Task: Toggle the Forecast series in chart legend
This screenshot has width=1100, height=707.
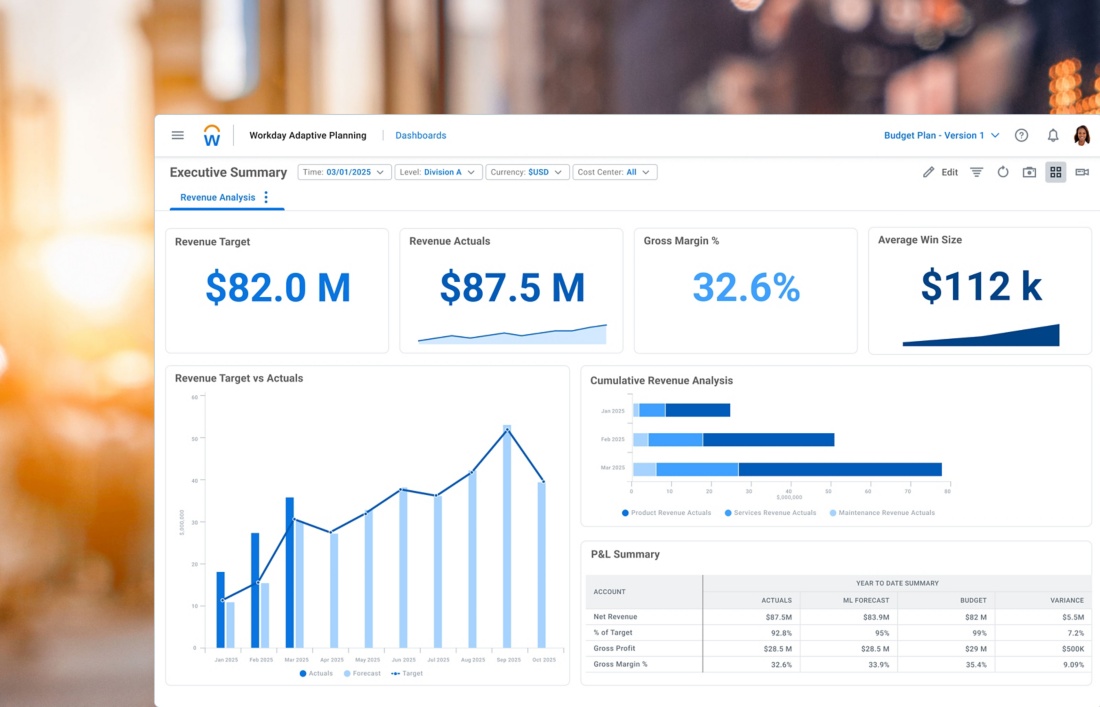Action: (362, 673)
